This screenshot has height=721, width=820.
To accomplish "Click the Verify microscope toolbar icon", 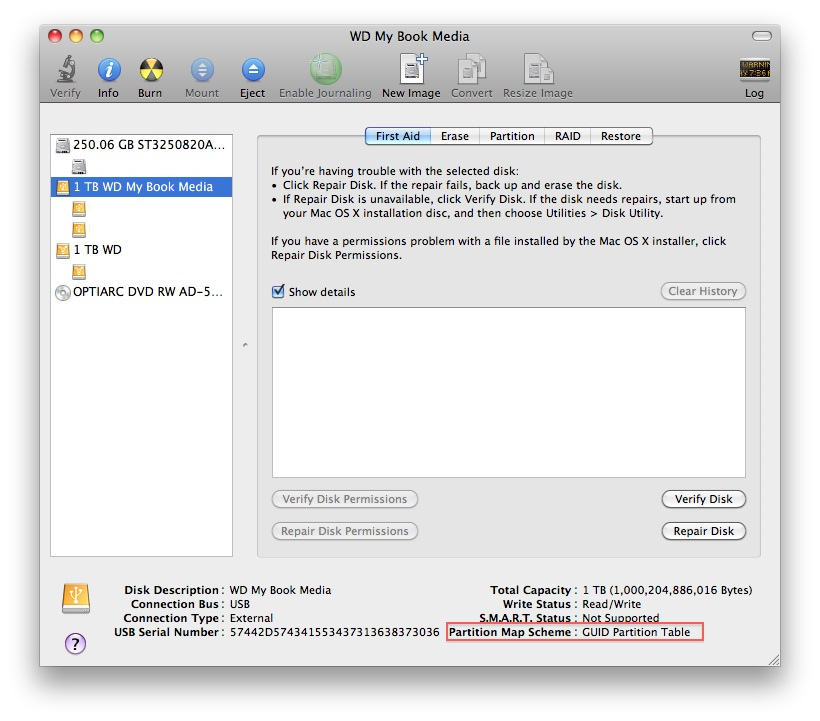I will click(x=66, y=69).
